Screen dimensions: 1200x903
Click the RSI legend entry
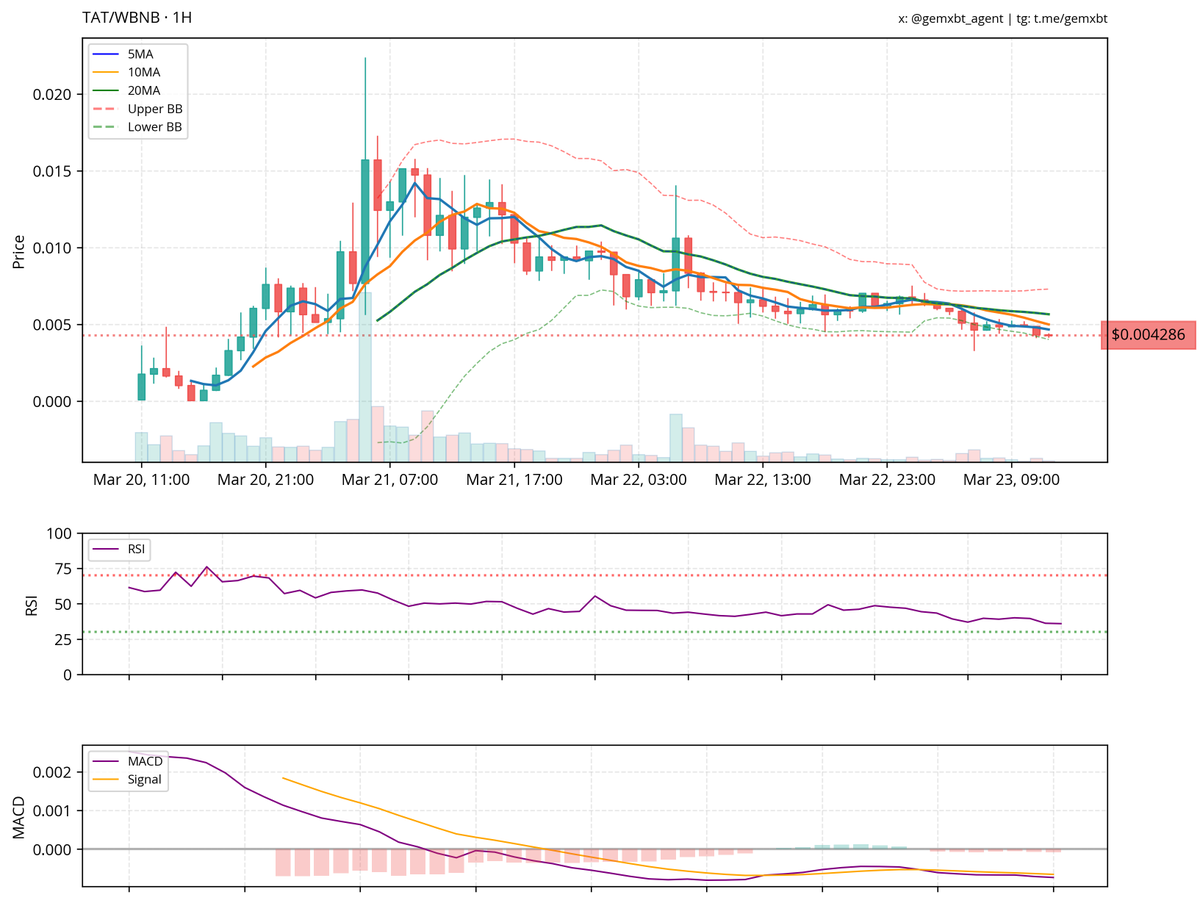[x=120, y=548]
